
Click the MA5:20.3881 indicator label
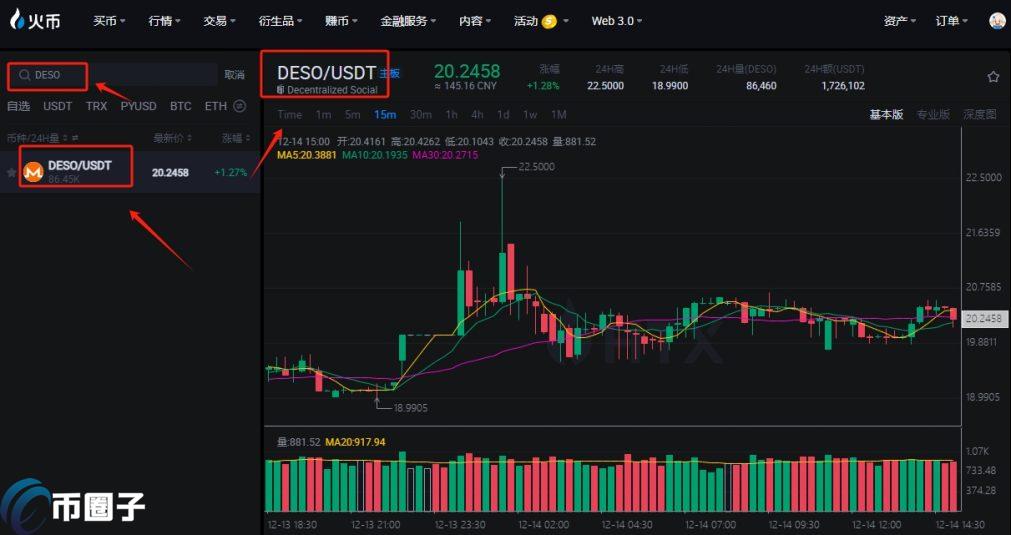click(307, 155)
